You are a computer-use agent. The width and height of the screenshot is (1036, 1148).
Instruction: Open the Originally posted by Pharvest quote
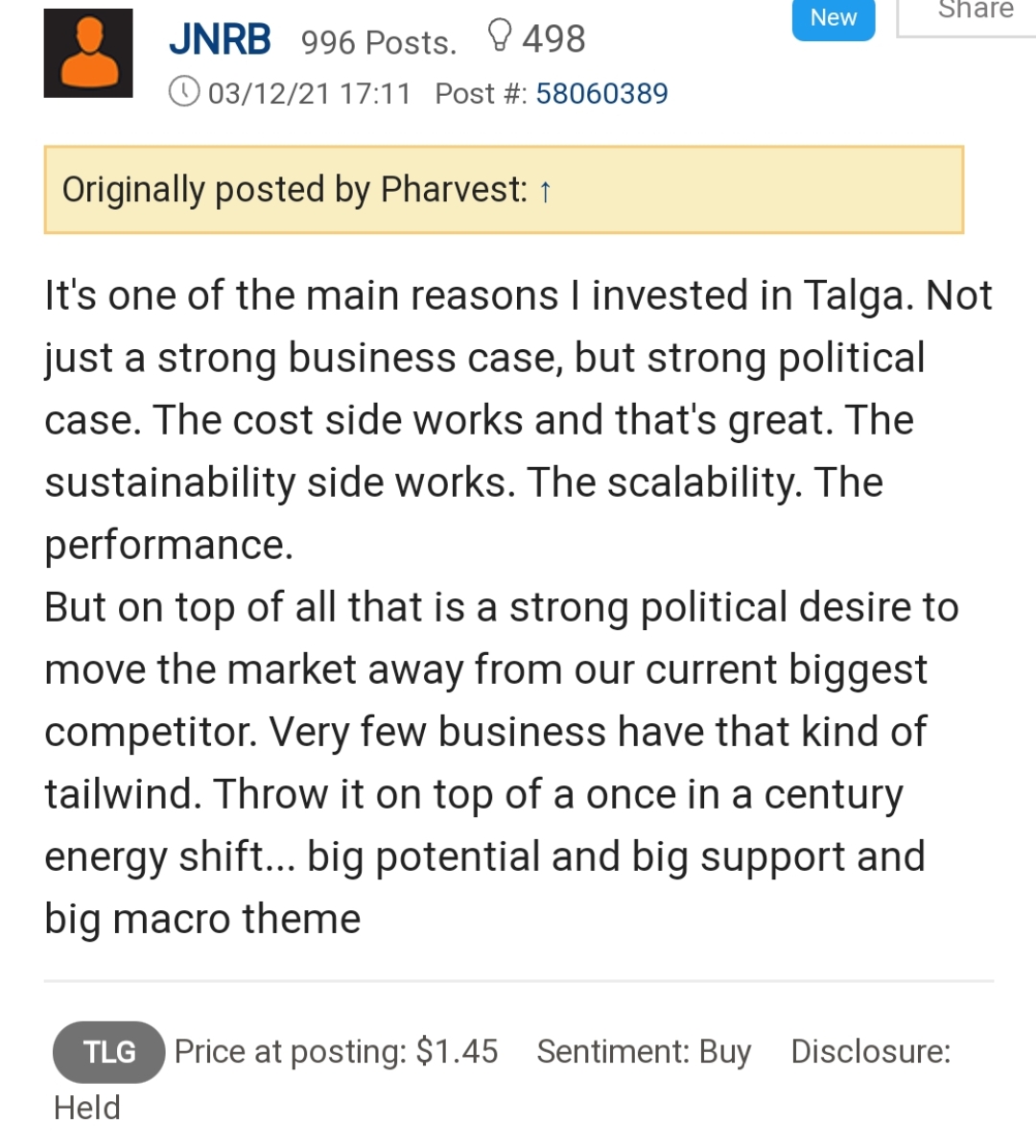tap(504, 190)
